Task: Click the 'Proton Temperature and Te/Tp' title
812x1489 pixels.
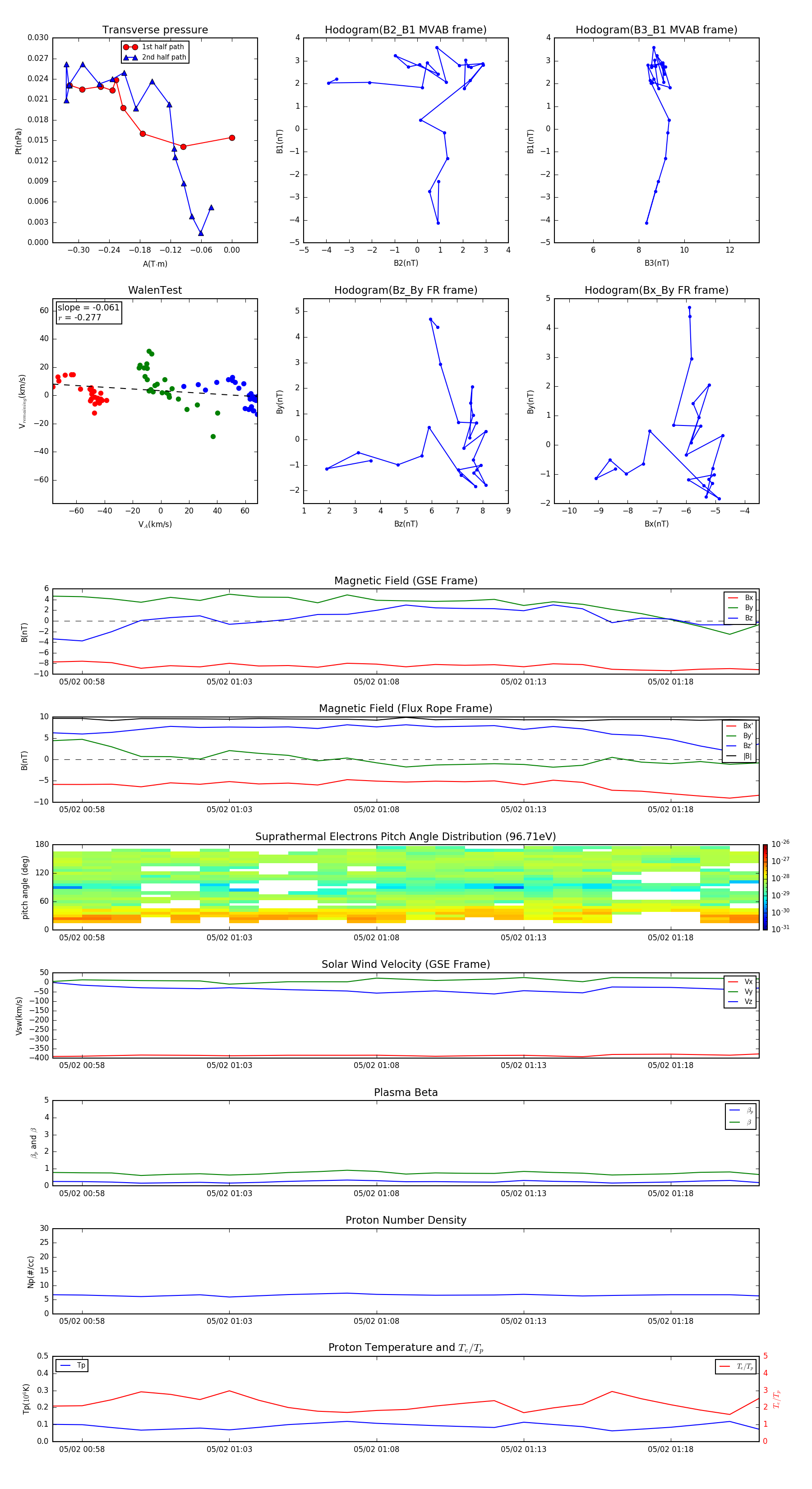Action: tap(406, 1347)
